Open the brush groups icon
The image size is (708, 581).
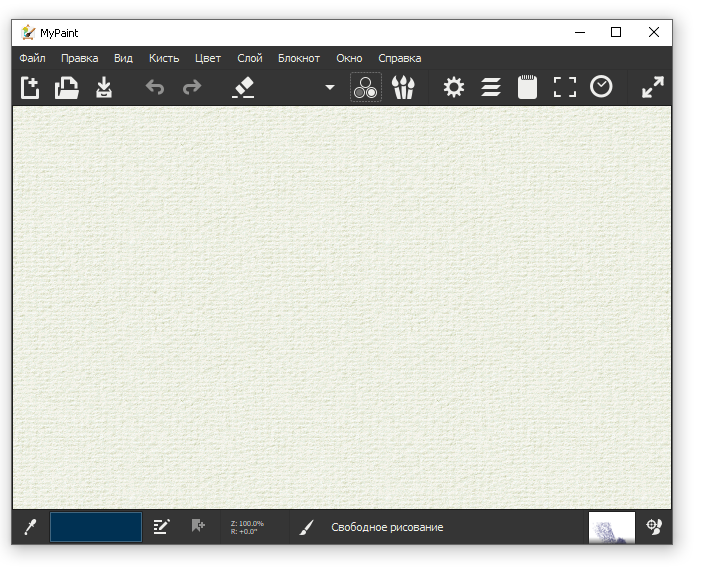tap(403, 87)
